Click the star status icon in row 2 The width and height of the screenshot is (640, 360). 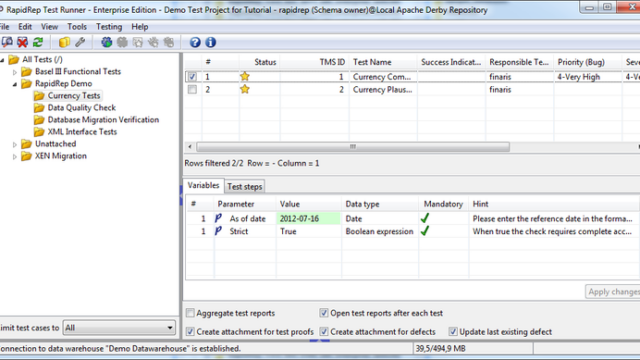click(244, 89)
